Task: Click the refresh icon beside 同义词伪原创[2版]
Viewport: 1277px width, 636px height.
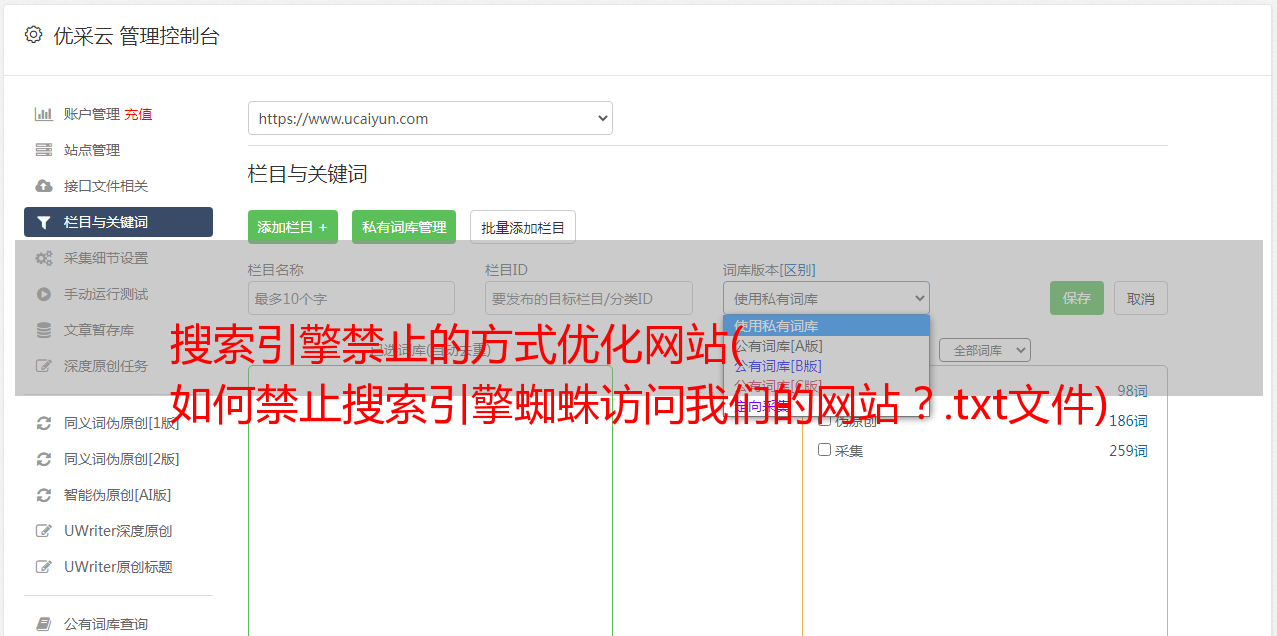Action: point(43,459)
